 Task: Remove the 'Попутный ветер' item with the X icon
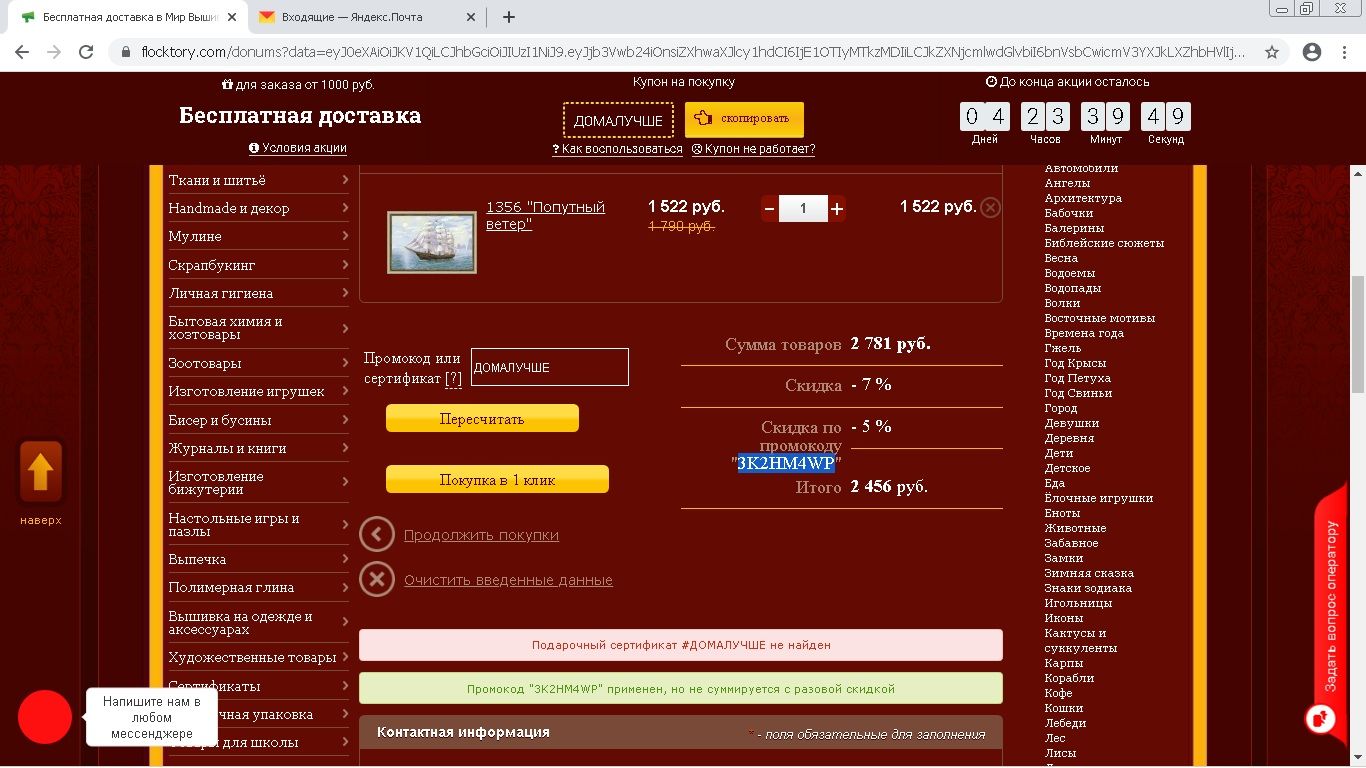(x=989, y=208)
